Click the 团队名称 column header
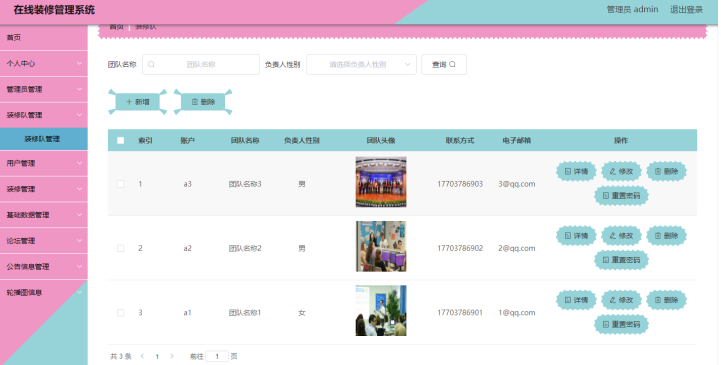The width and height of the screenshot is (721, 365). tap(245, 141)
